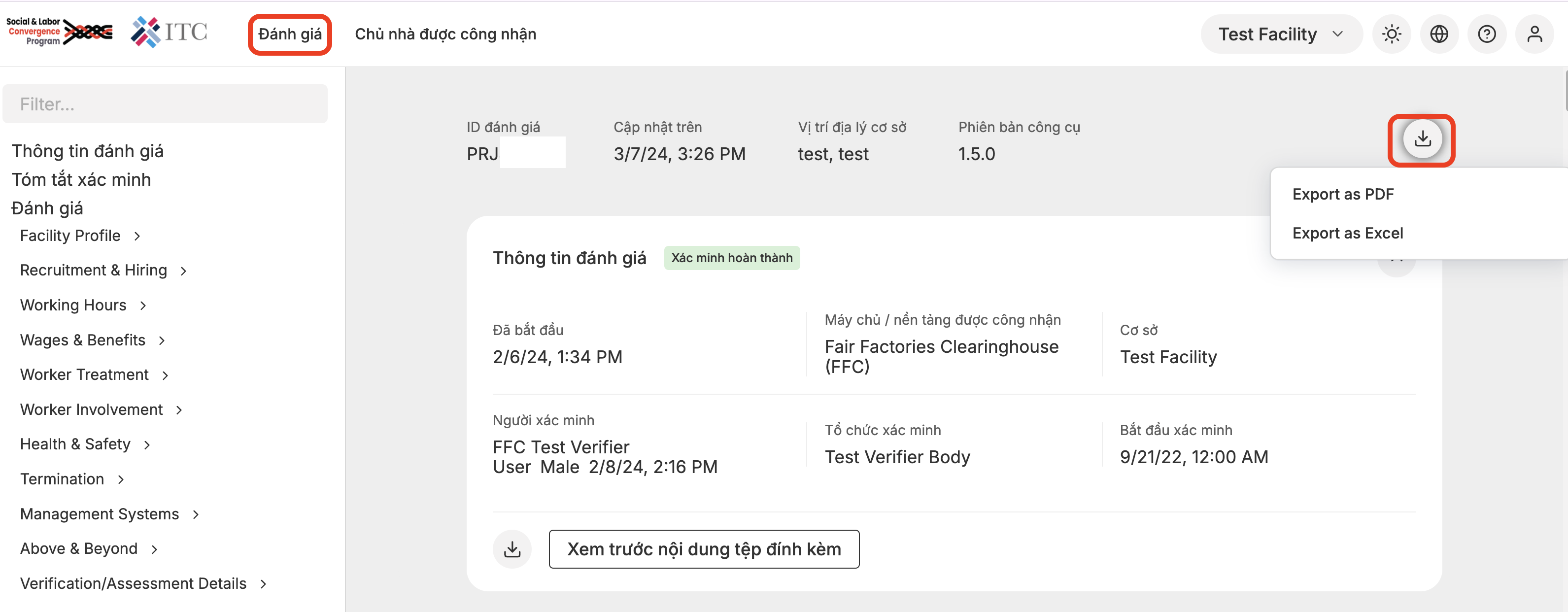The height and width of the screenshot is (612, 1568).
Task: Switch to the Đánh giá tab
Action: (x=290, y=34)
